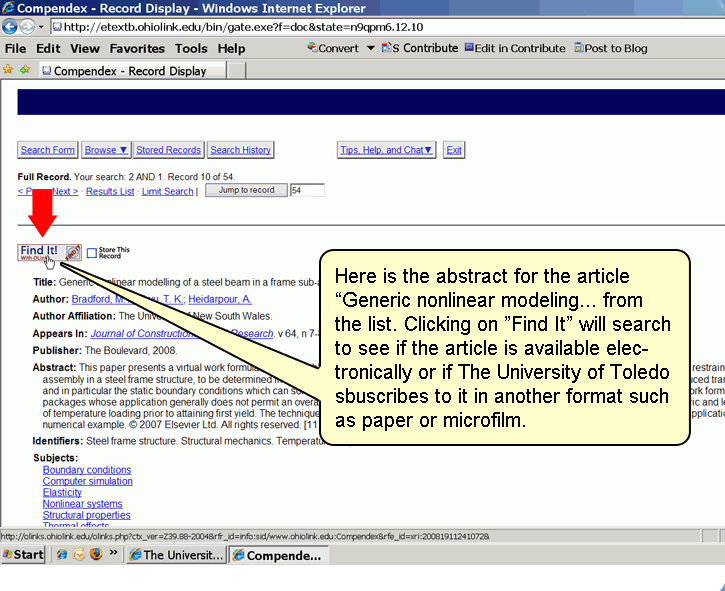Click Edit in Contribute toolbar button
Viewport: 725px width, 591px height.
tap(515, 48)
